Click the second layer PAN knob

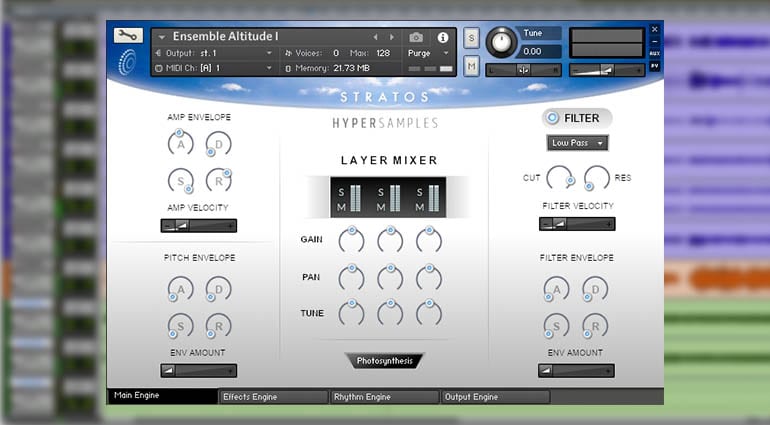pyautogui.click(x=390, y=278)
